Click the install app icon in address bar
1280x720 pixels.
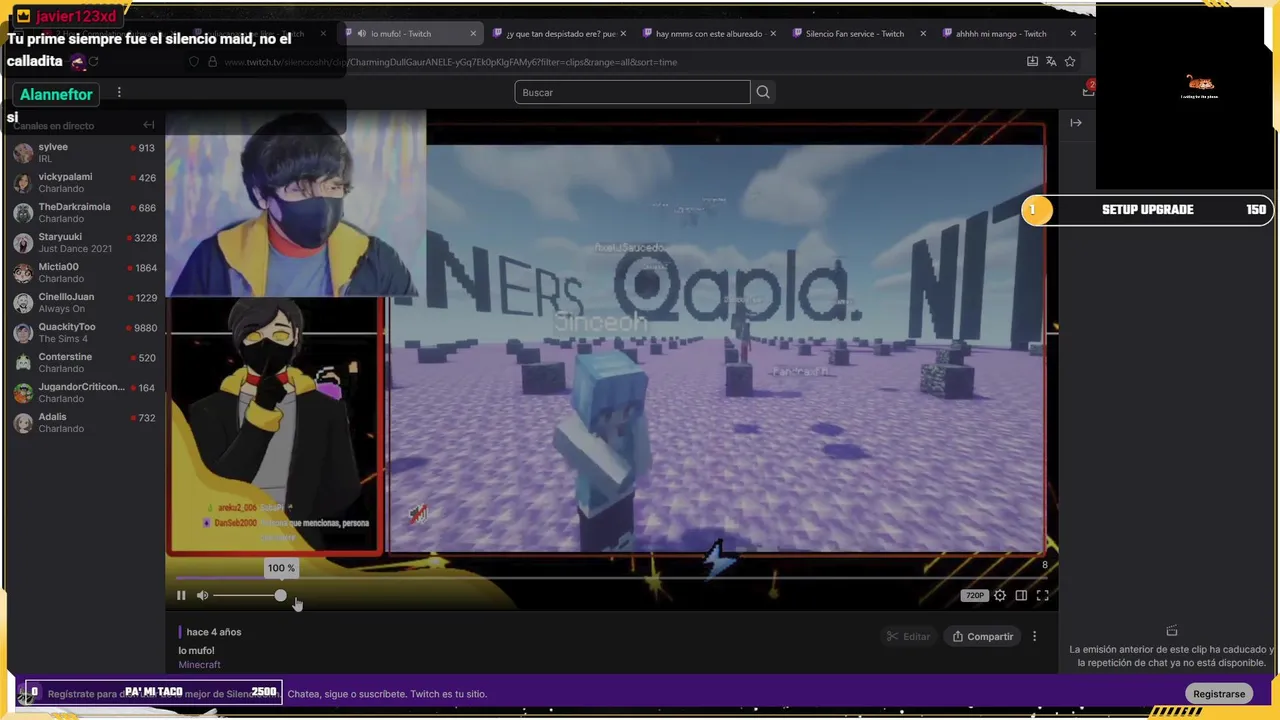[x=1032, y=62]
